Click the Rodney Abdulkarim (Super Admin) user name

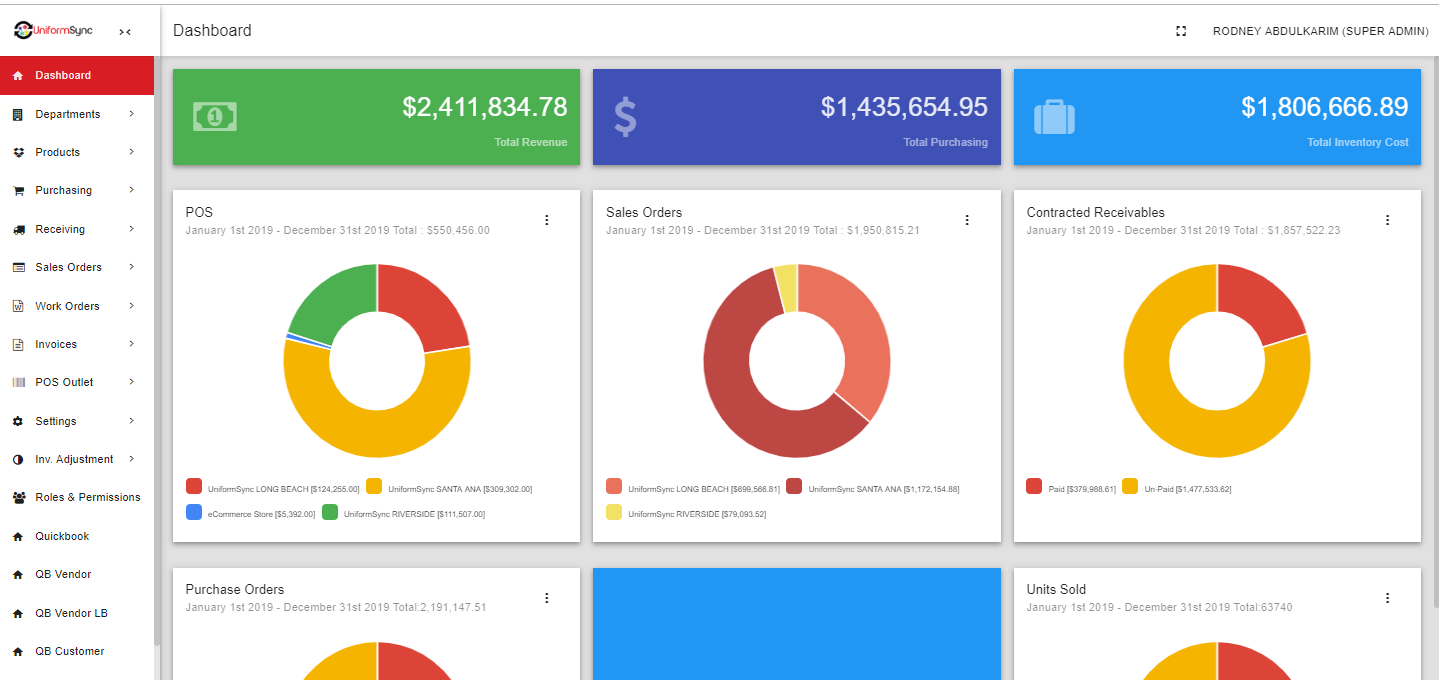(1321, 32)
